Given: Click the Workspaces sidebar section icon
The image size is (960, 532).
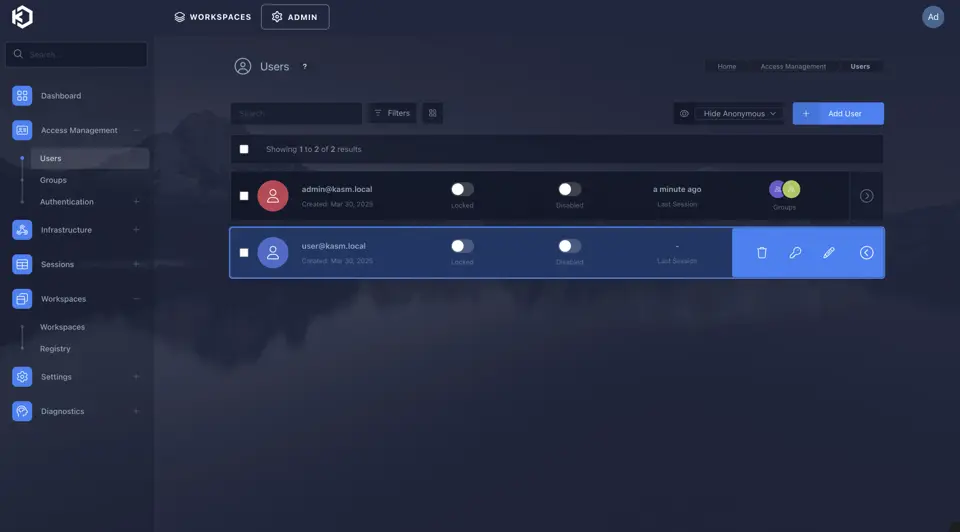Looking at the screenshot, I should [x=22, y=299].
